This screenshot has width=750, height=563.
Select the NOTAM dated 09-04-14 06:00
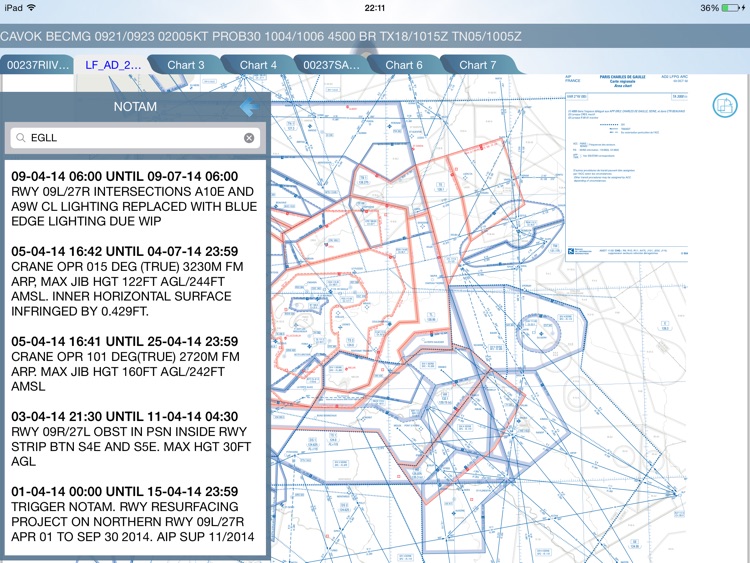(x=134, y=199)
